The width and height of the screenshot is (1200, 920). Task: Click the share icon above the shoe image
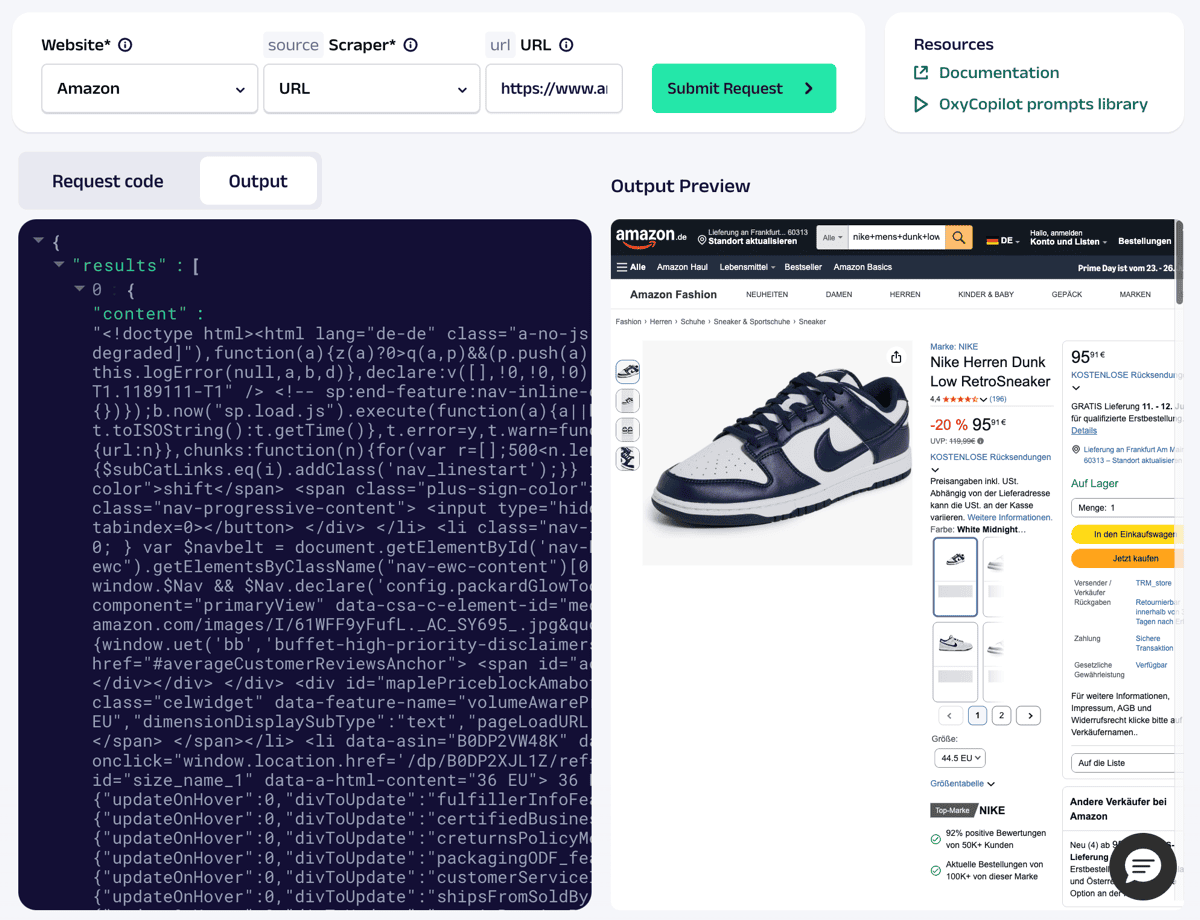pyautogui.click(x=896, y=357)
